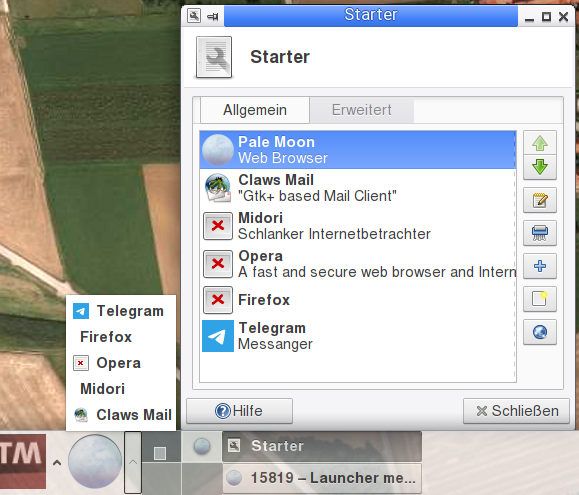
Task: Expand the arrow next to the TM panel logo
Action: [57, 462]
